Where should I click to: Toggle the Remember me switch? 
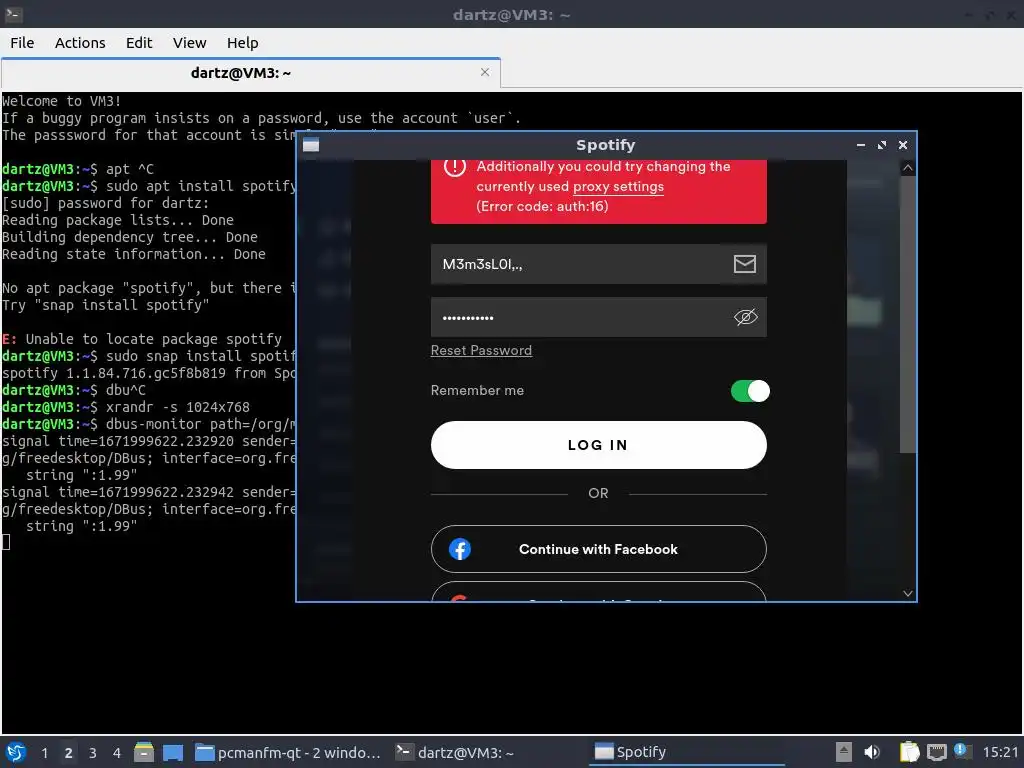pyautogui.click(x=750, y=391)
